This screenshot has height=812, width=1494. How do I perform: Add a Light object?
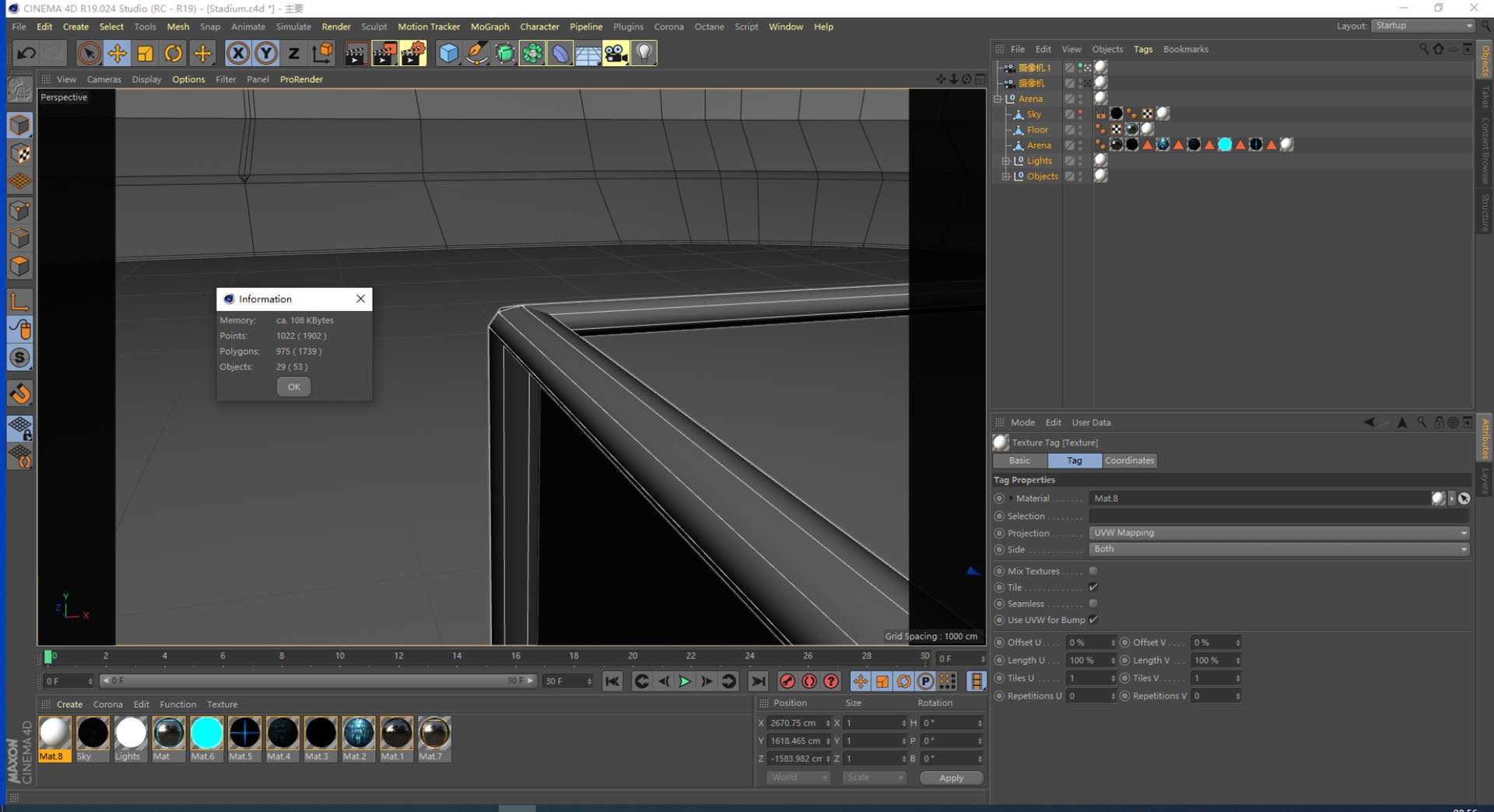(644, 53)
